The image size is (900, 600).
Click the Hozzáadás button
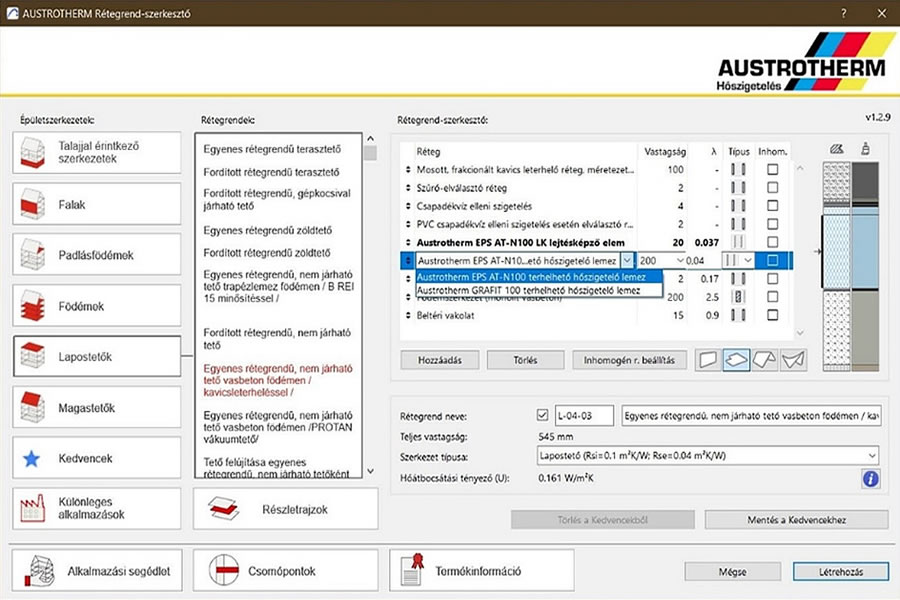440,360
